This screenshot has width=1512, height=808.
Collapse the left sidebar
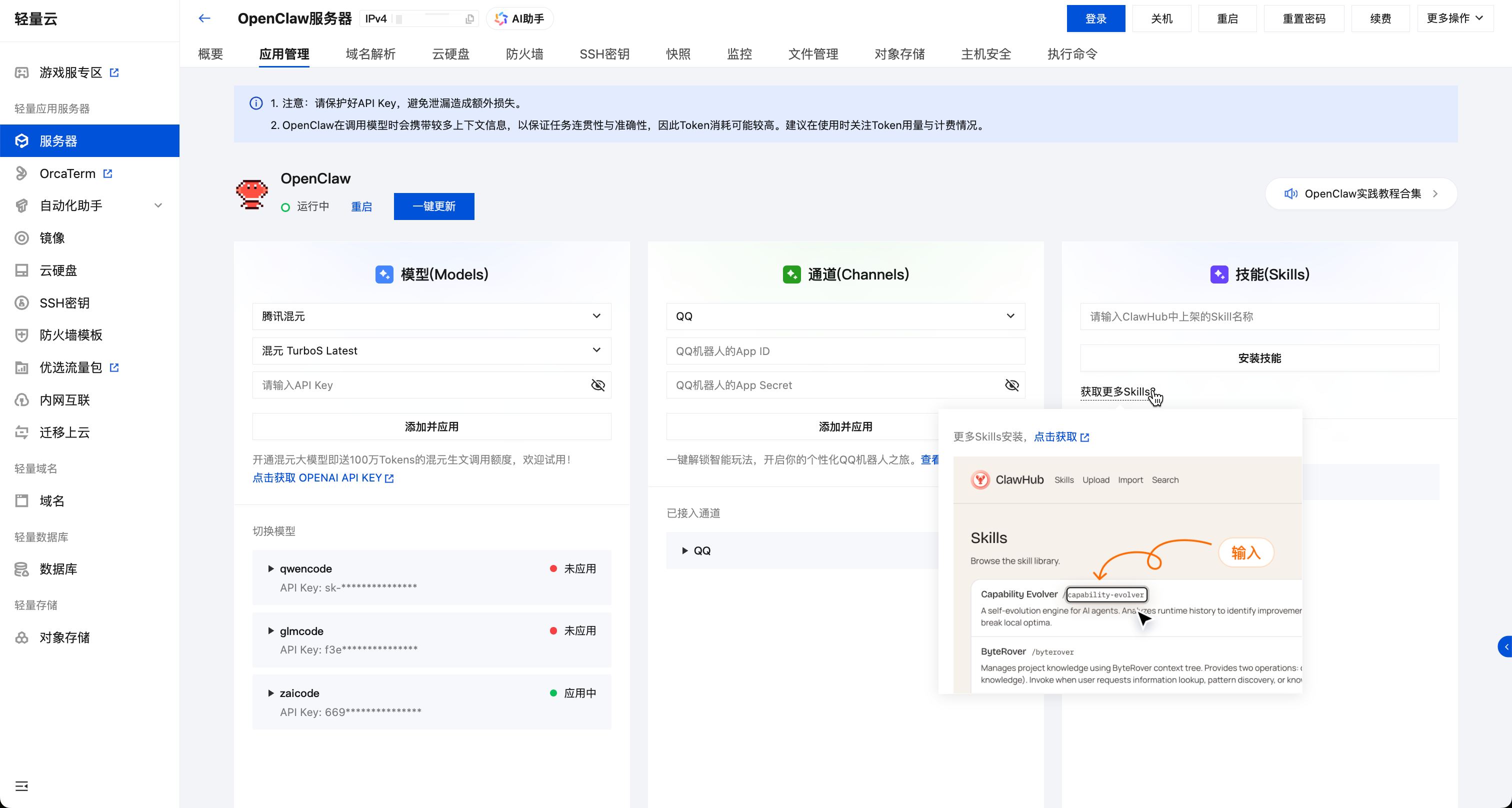point(21,786)
